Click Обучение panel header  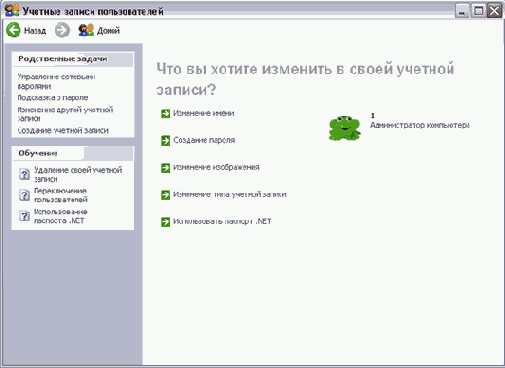73,153
